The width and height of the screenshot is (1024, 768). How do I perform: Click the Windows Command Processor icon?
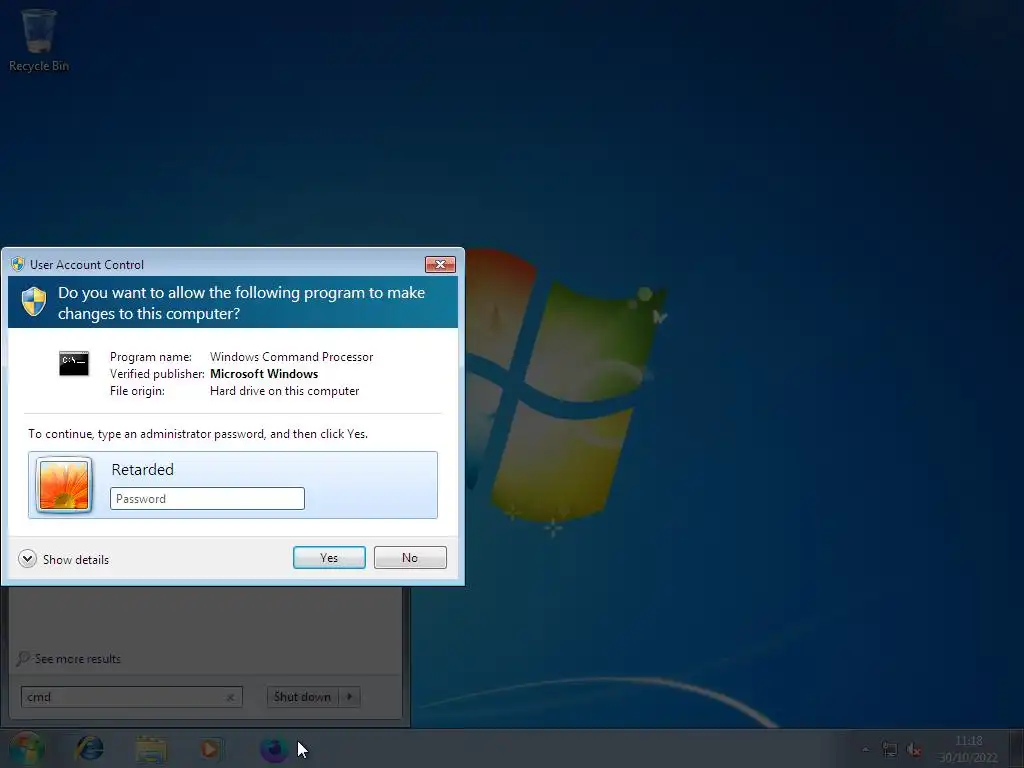click(74, 364)
